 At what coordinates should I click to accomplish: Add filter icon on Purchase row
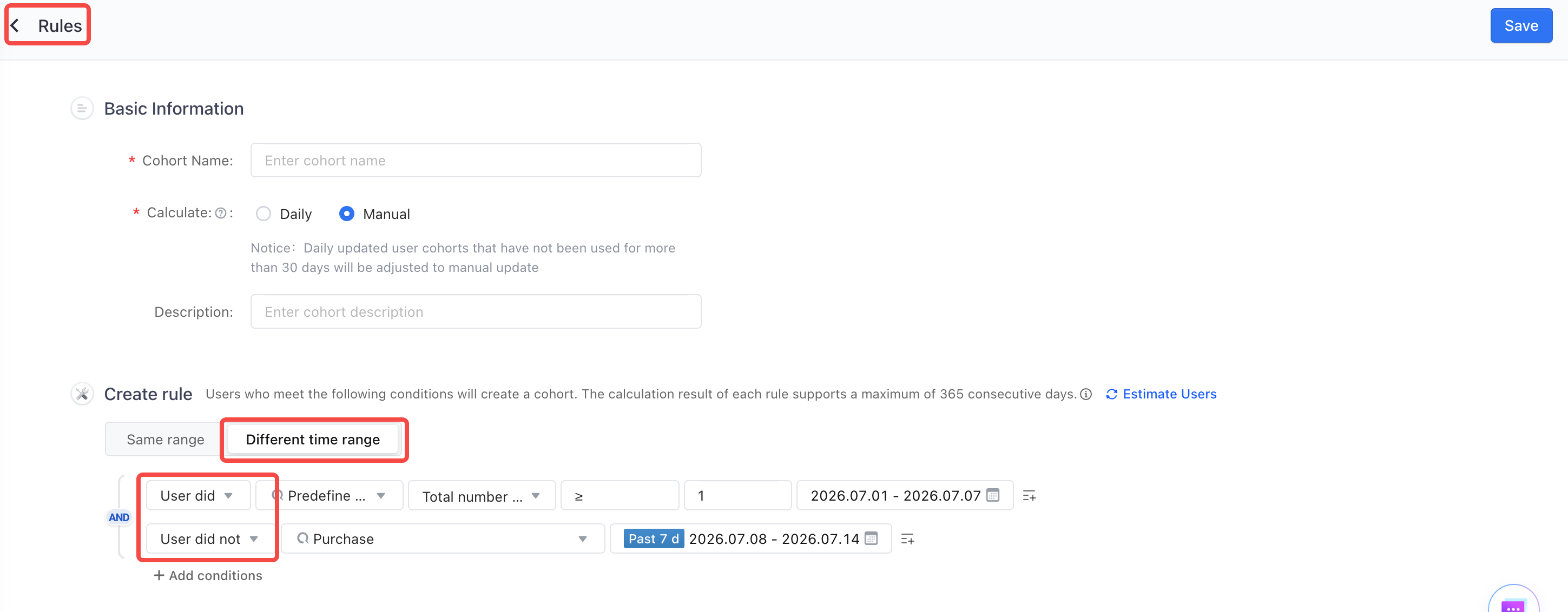click(x=907, y=539)
